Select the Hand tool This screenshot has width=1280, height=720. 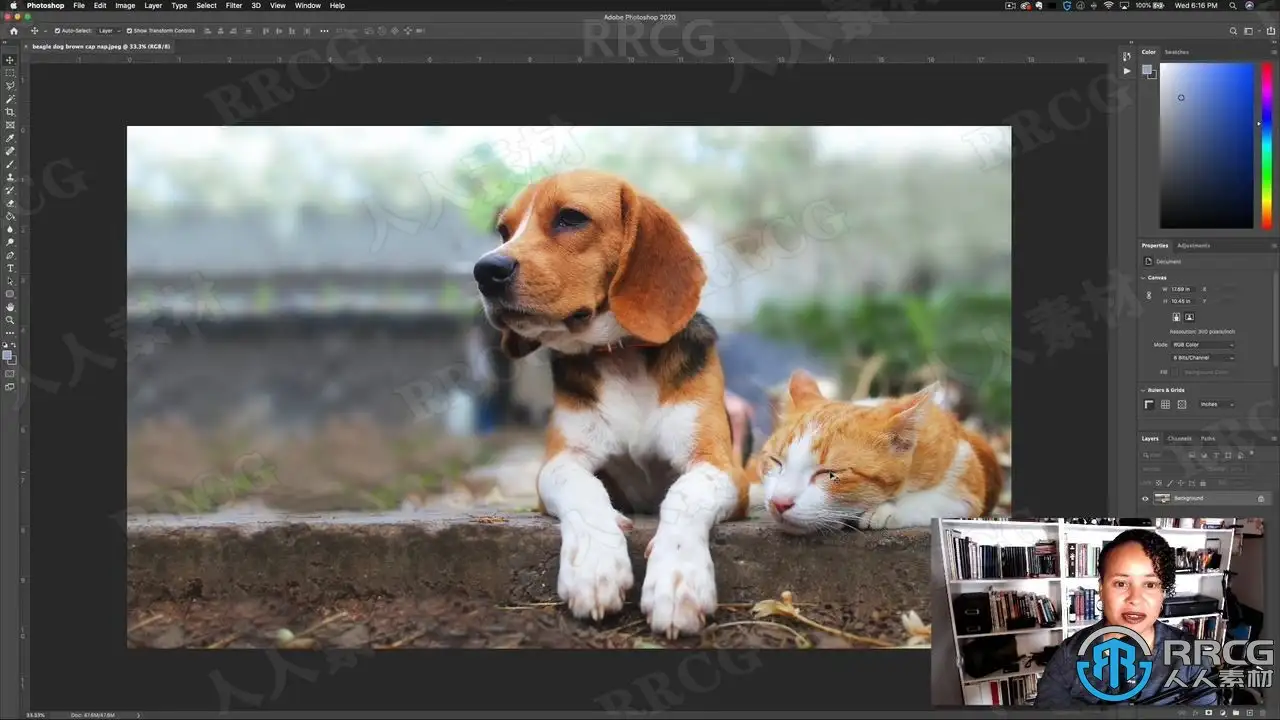click(x=10, y=307)
